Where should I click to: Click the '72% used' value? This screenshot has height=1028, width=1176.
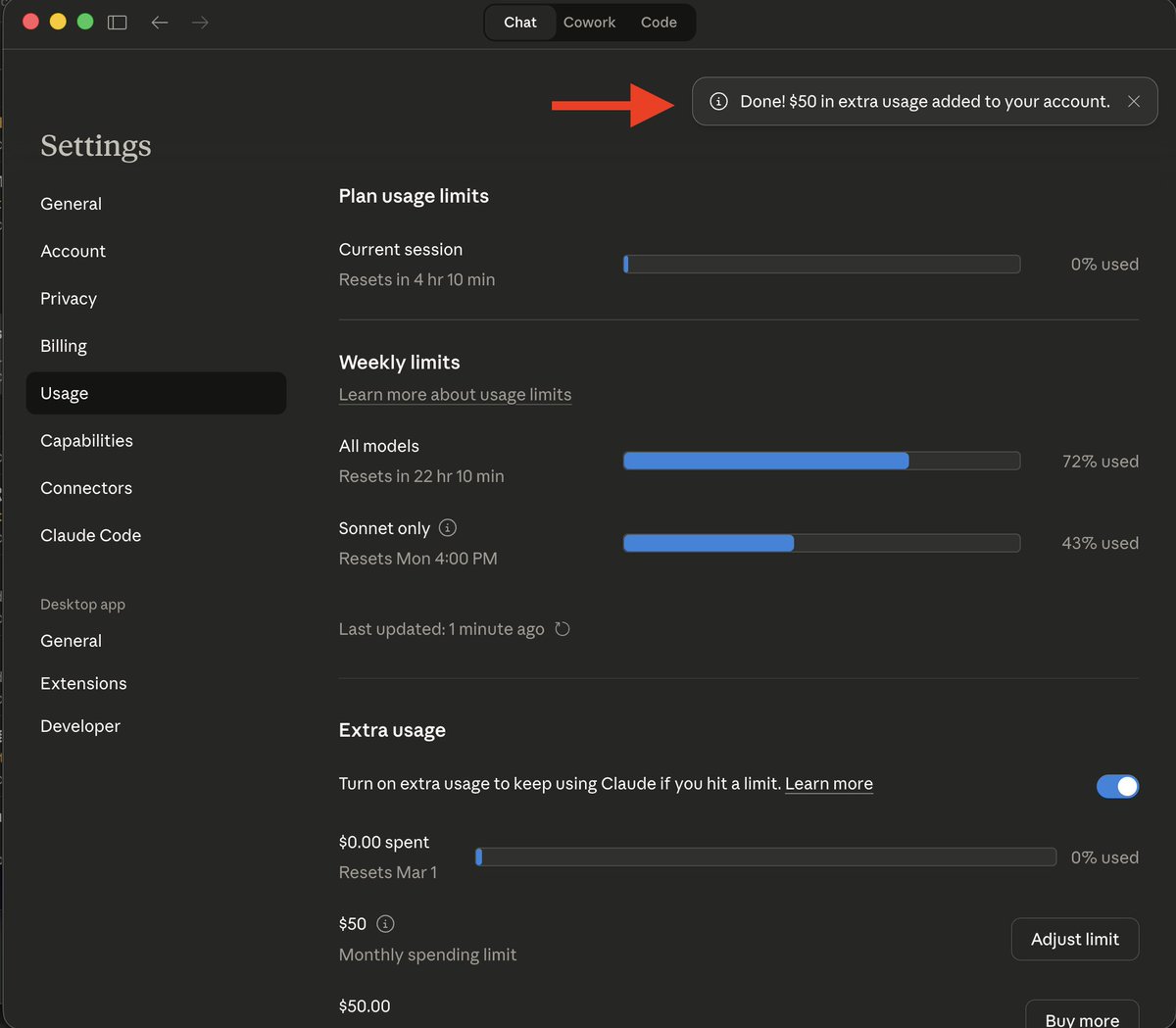1101,461
